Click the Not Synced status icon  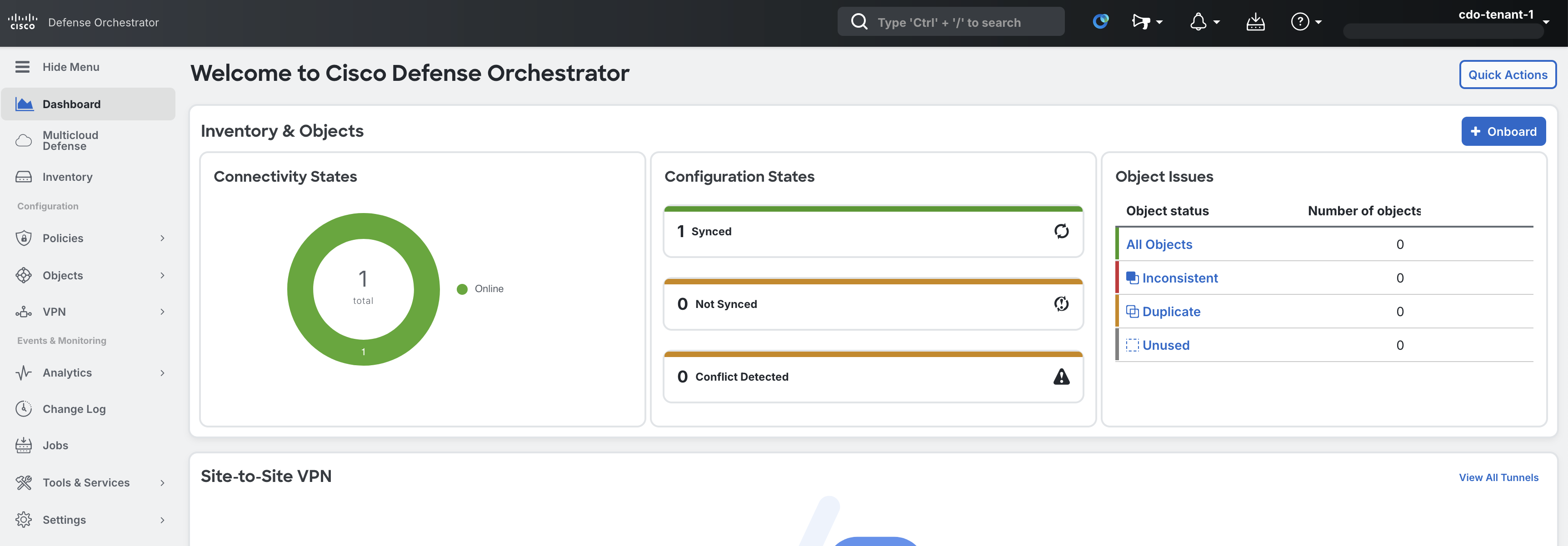point(1061,304)
